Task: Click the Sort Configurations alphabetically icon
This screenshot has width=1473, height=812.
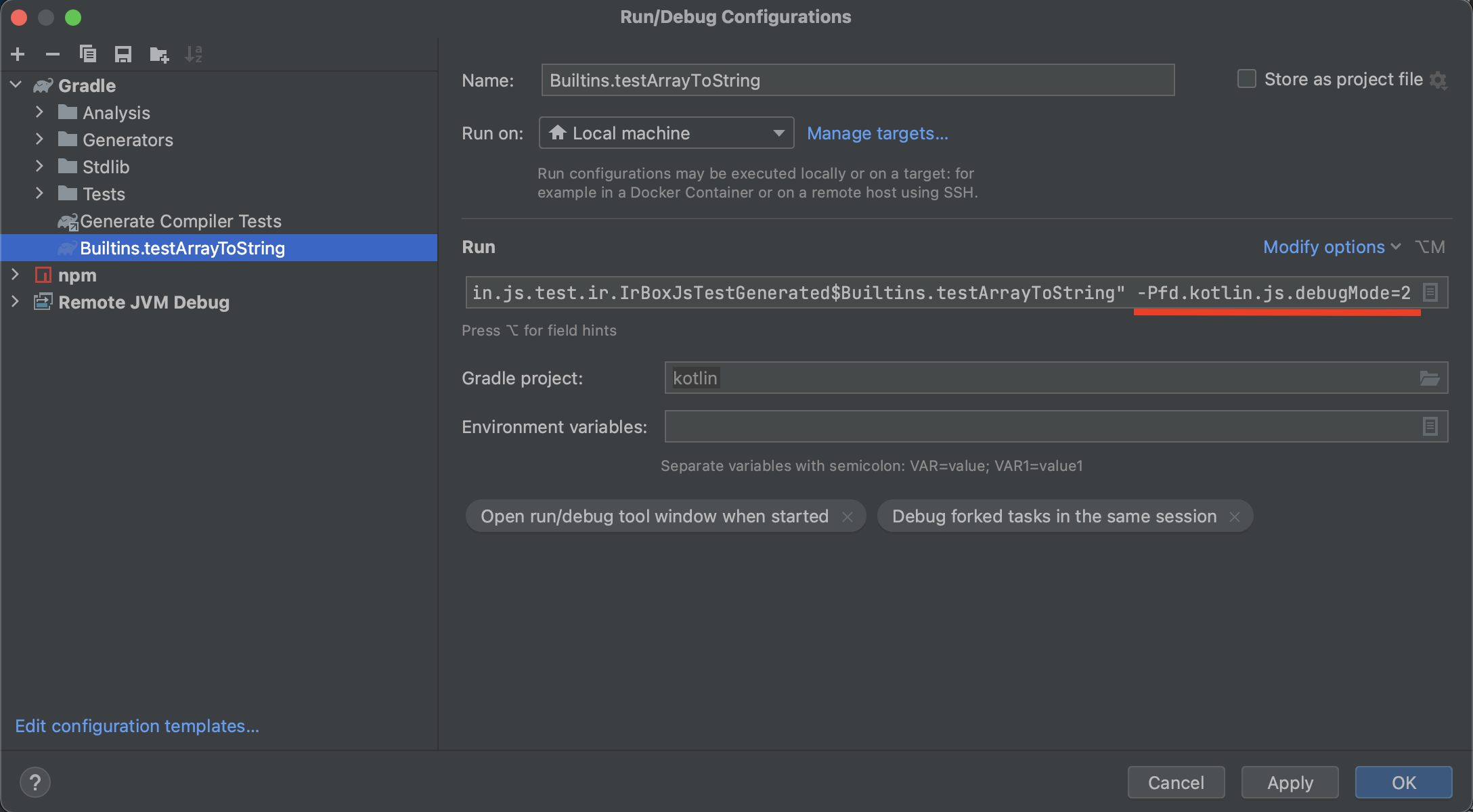Action: point(194,54)
